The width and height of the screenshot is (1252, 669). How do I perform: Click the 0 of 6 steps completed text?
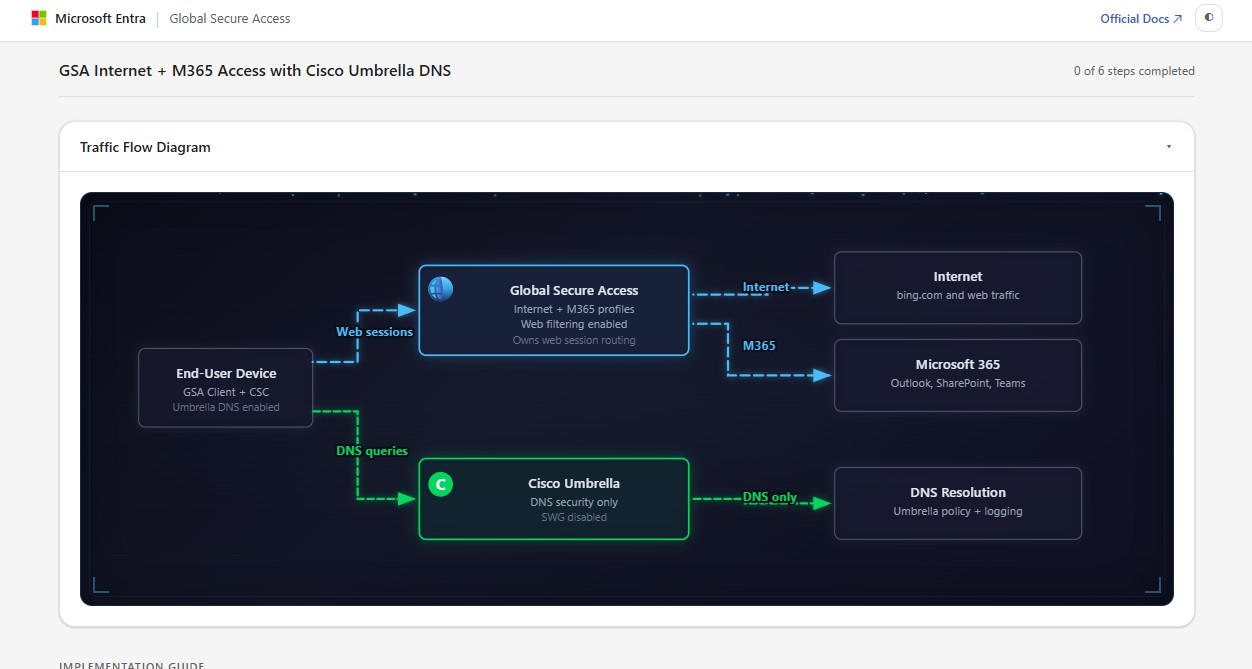click(x=1134, y=71)
